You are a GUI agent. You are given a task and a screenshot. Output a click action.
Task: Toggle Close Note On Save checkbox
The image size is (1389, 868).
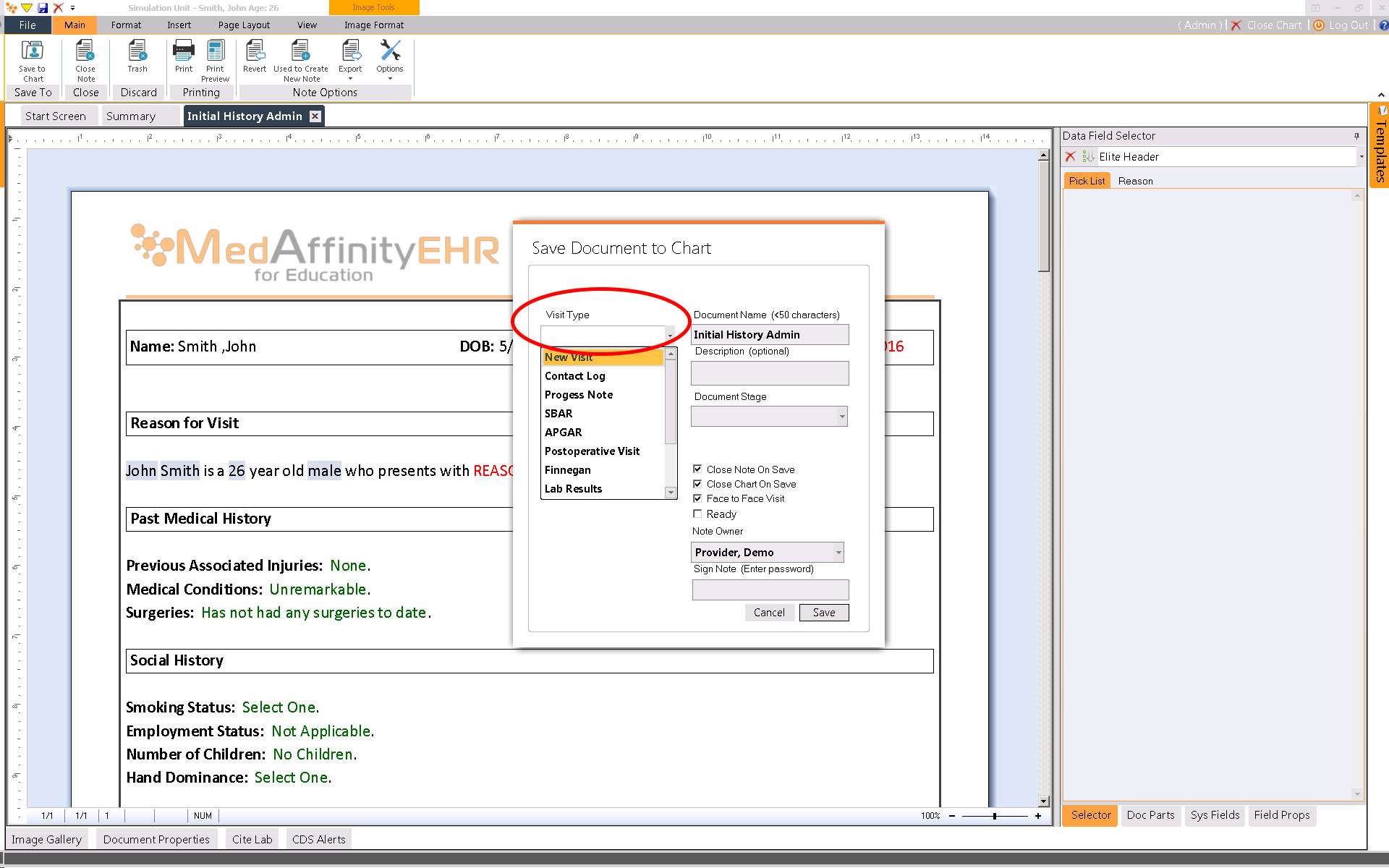point(697,469)
